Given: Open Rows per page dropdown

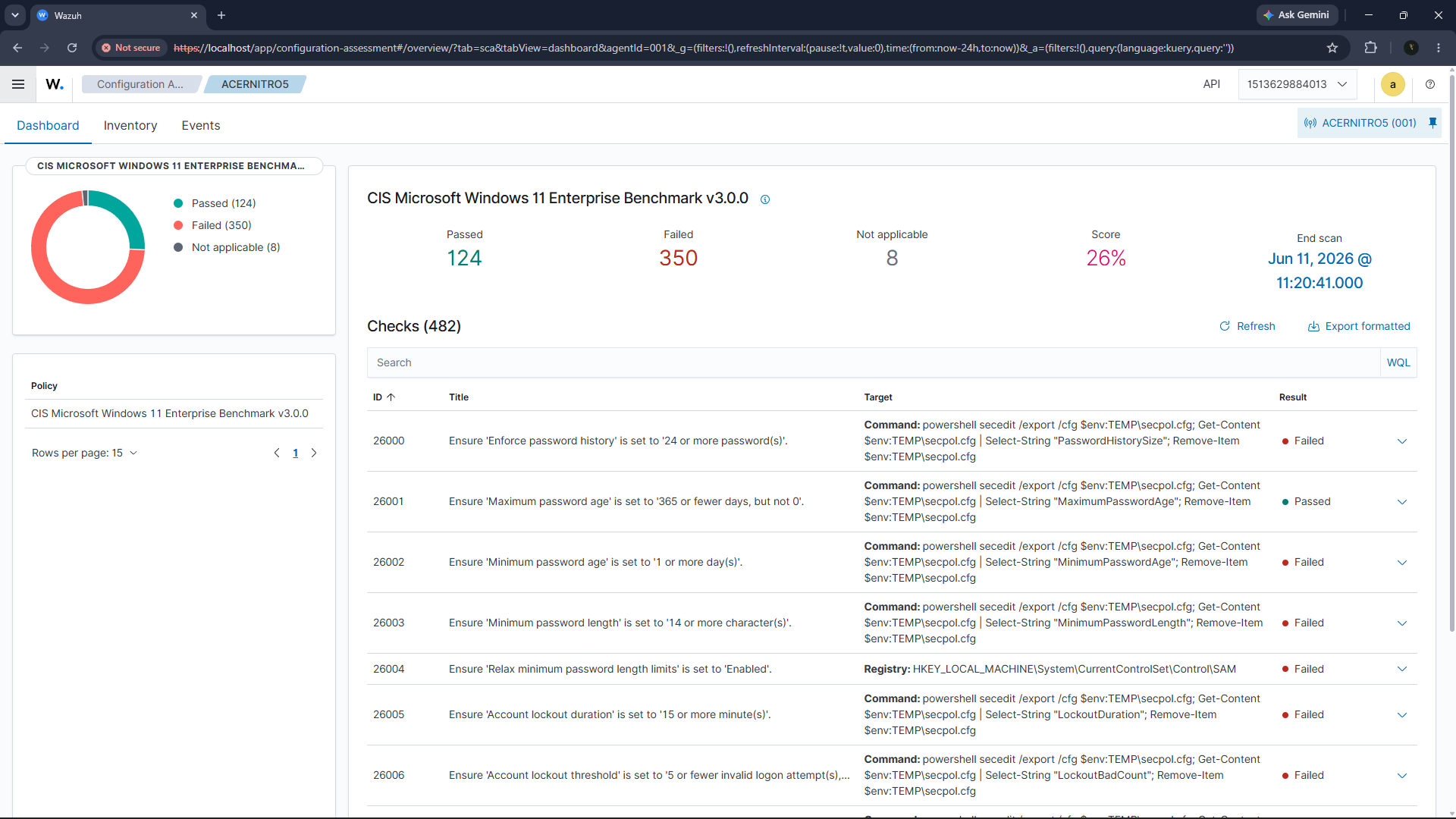Looking at the screenshot, I should click(x=84, y=453).
